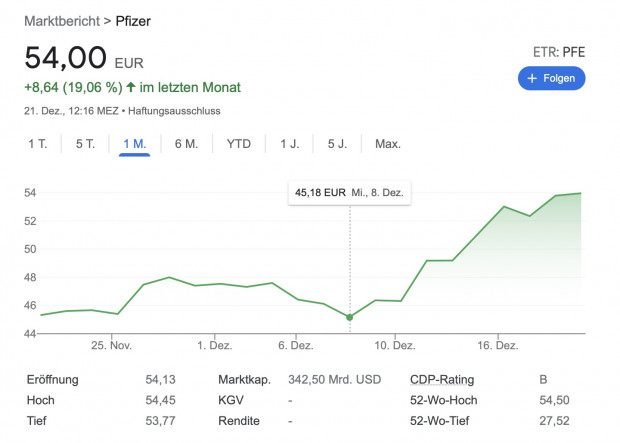The image size is (620, 443).
Task: Follow Pfizer with the Folgen button
Action: click(x=552, y=78)
